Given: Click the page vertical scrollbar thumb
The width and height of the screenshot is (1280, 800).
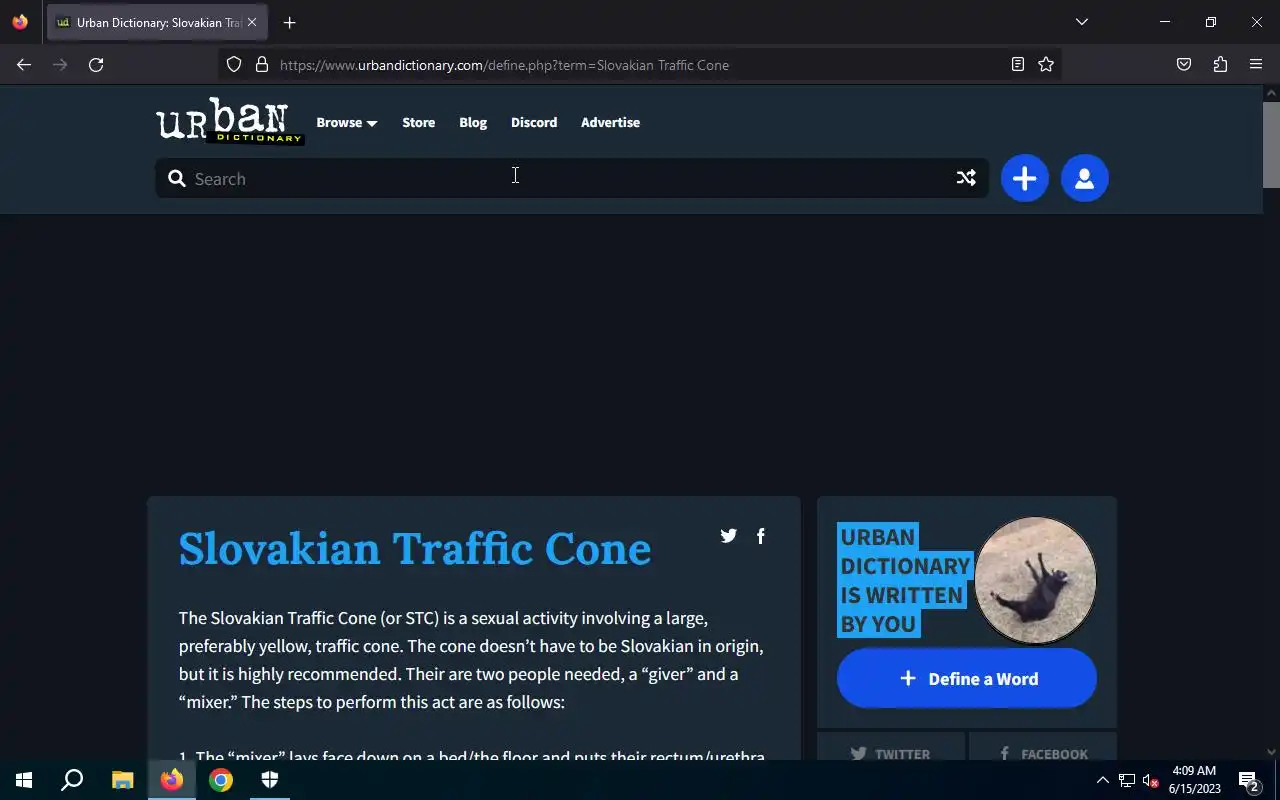Looking at the screenshot, I should pyautogui.click(x=1271, y=144).
